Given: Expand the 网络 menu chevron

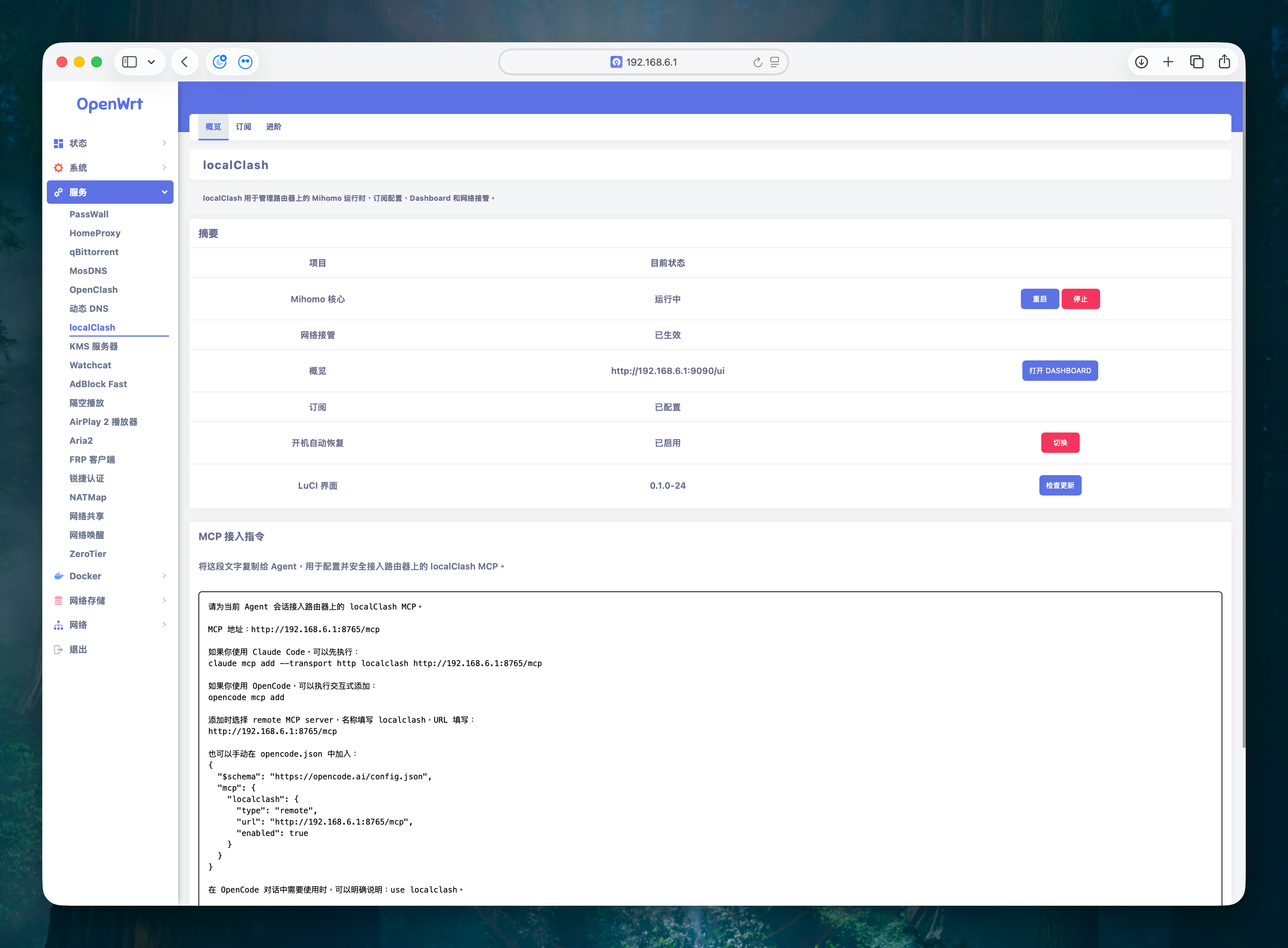Looking at the screenshot, I should pos(164,625).
